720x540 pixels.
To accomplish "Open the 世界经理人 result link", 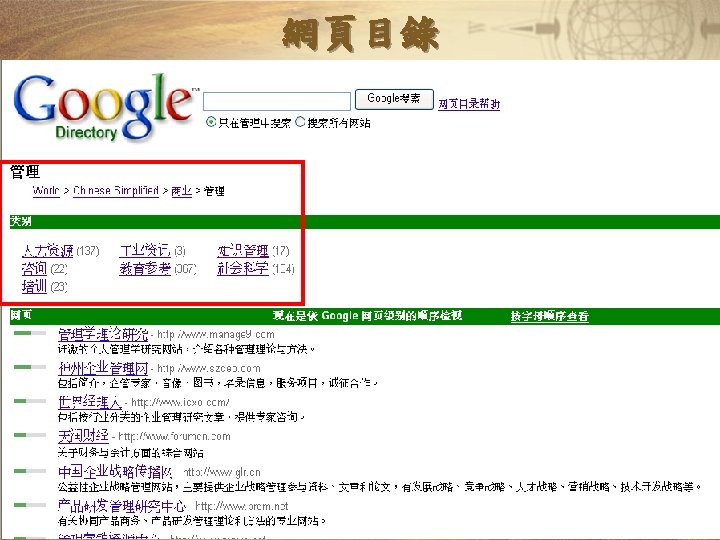I will pos(90,402).
